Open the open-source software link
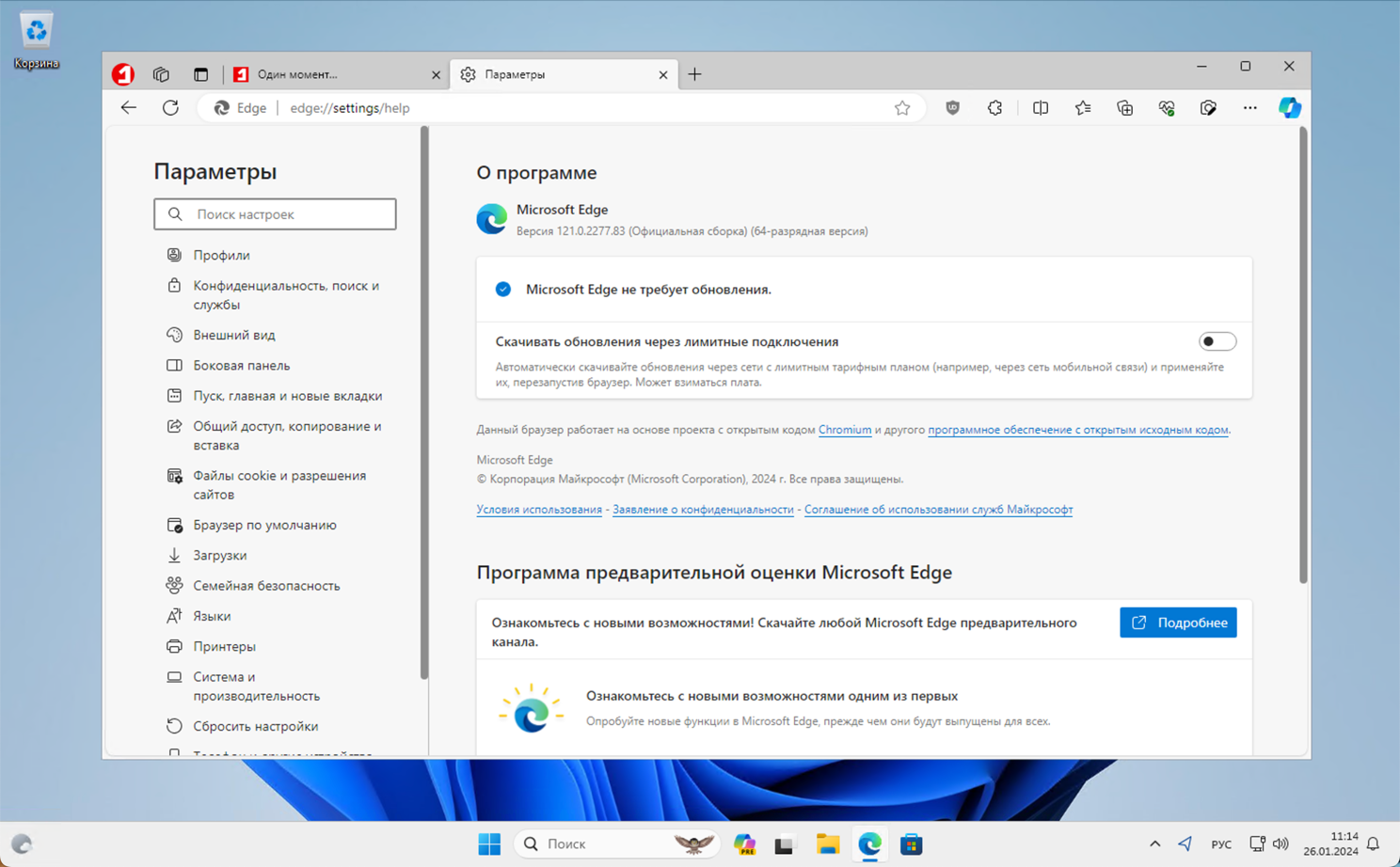The height and width of the screenshot is (867, 1400). (1078, 430)
